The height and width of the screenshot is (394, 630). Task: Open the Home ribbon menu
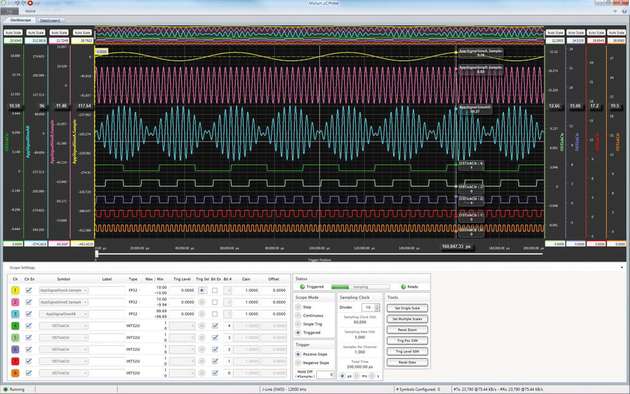(x=30, y=11)
